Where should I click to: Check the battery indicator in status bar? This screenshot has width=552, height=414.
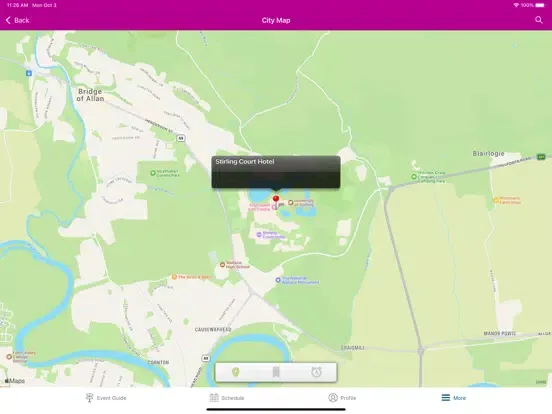pos(540,5)
